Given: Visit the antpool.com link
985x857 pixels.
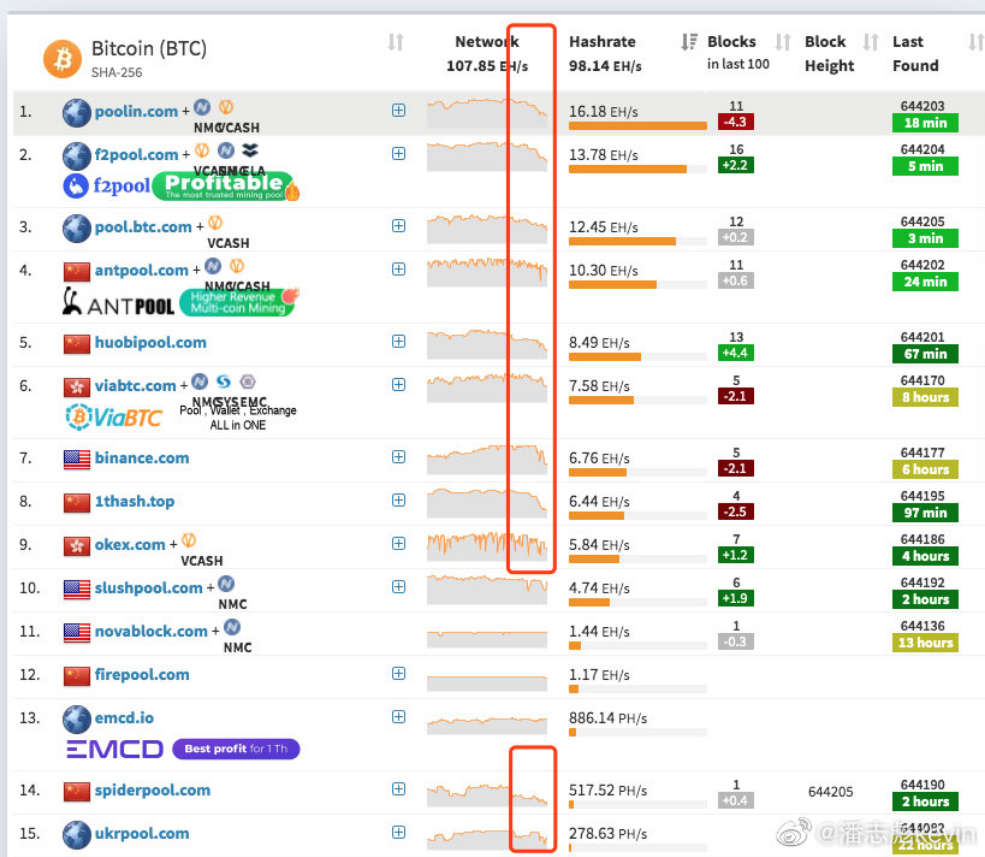Looking at the screenshot, I should pyautogui.click(x=141, y=270).
